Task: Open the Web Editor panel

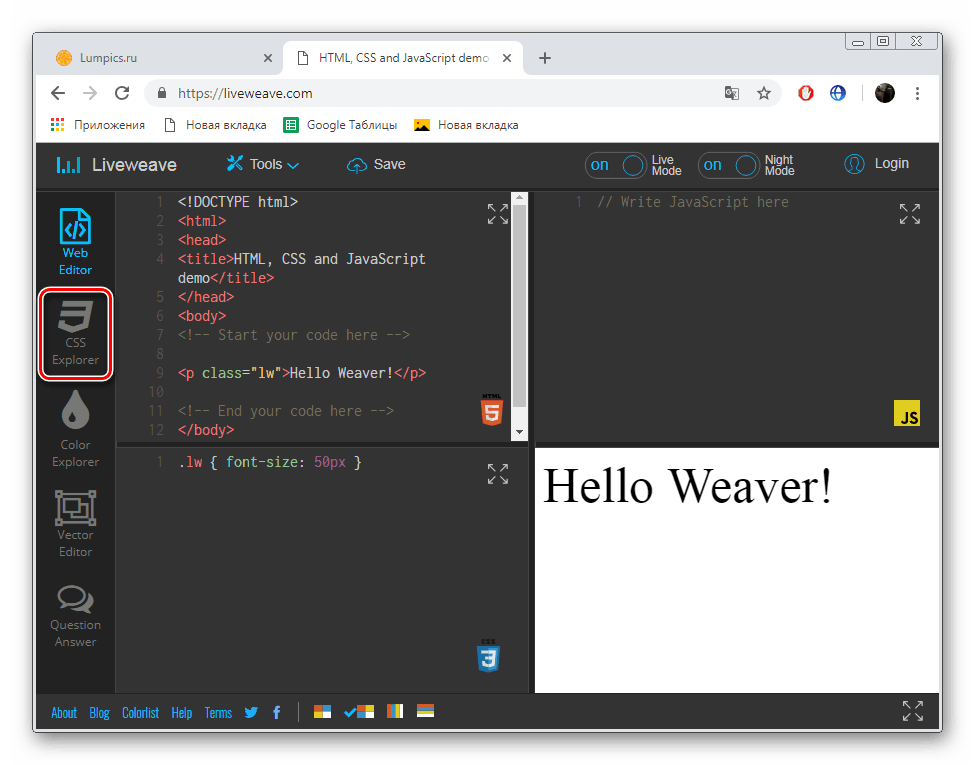Action: coord(75,240)
